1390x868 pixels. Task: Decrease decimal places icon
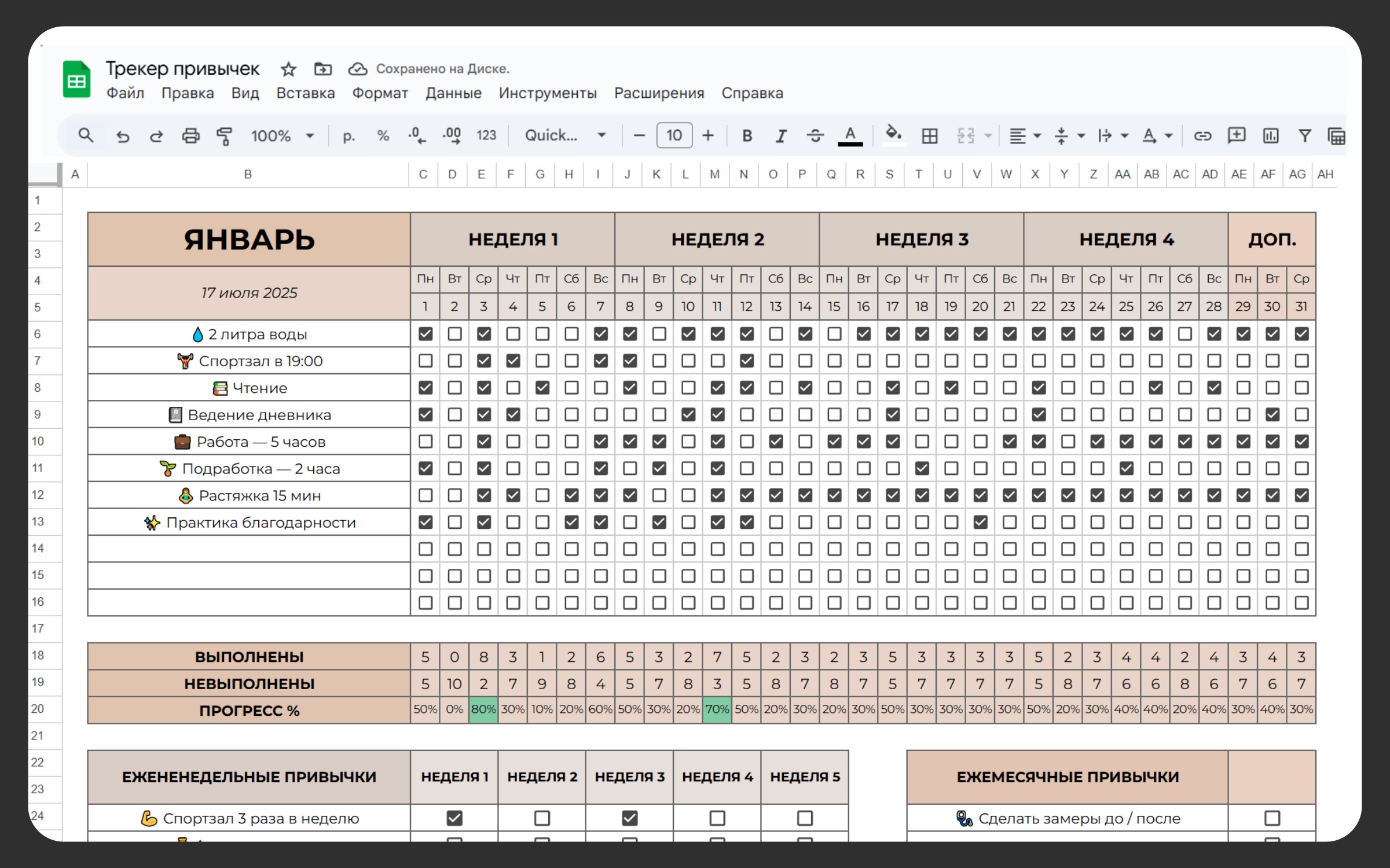(416, 136)
